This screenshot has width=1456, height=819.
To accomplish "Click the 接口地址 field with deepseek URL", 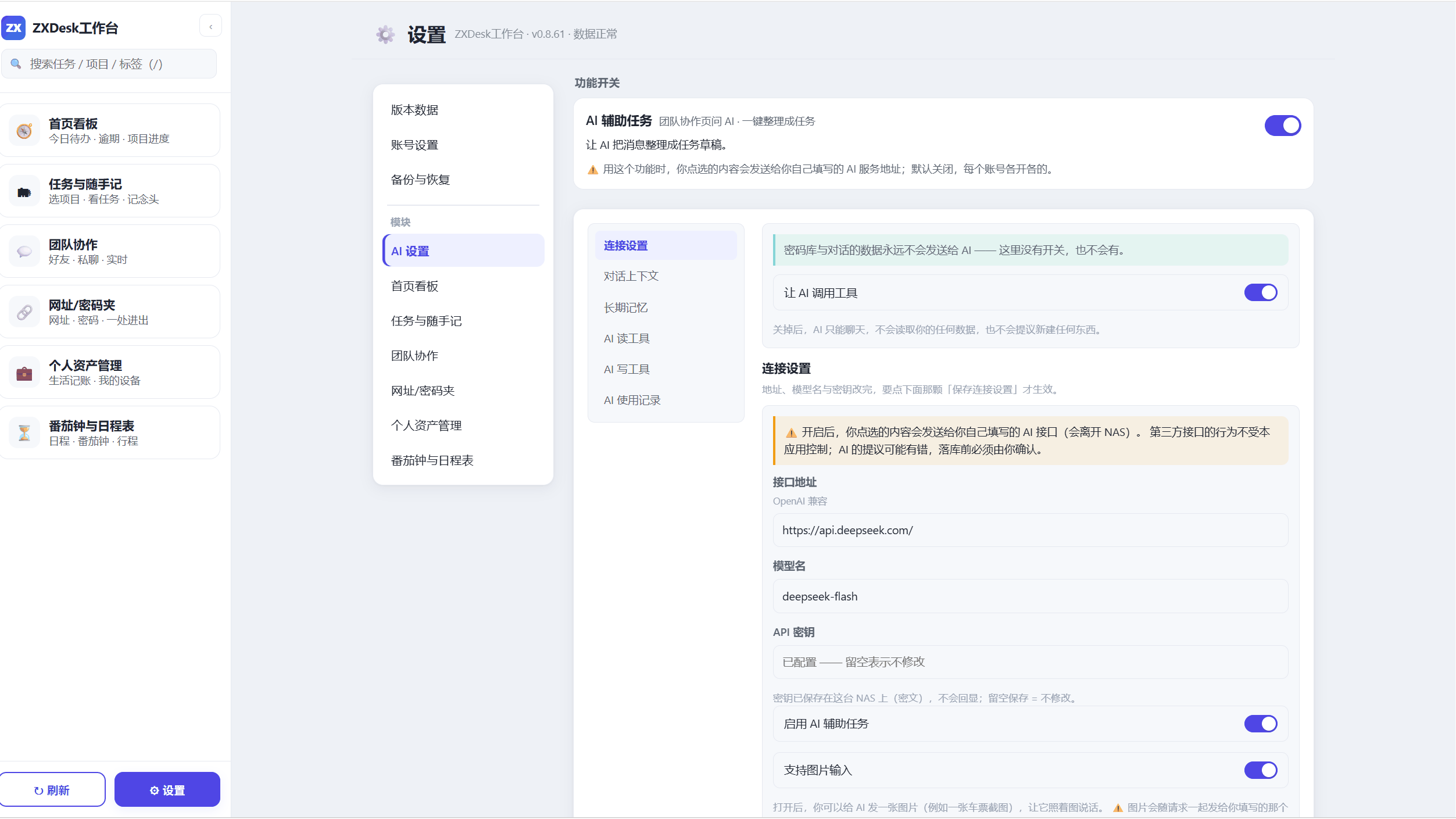I will click(x=1030, y=530).
